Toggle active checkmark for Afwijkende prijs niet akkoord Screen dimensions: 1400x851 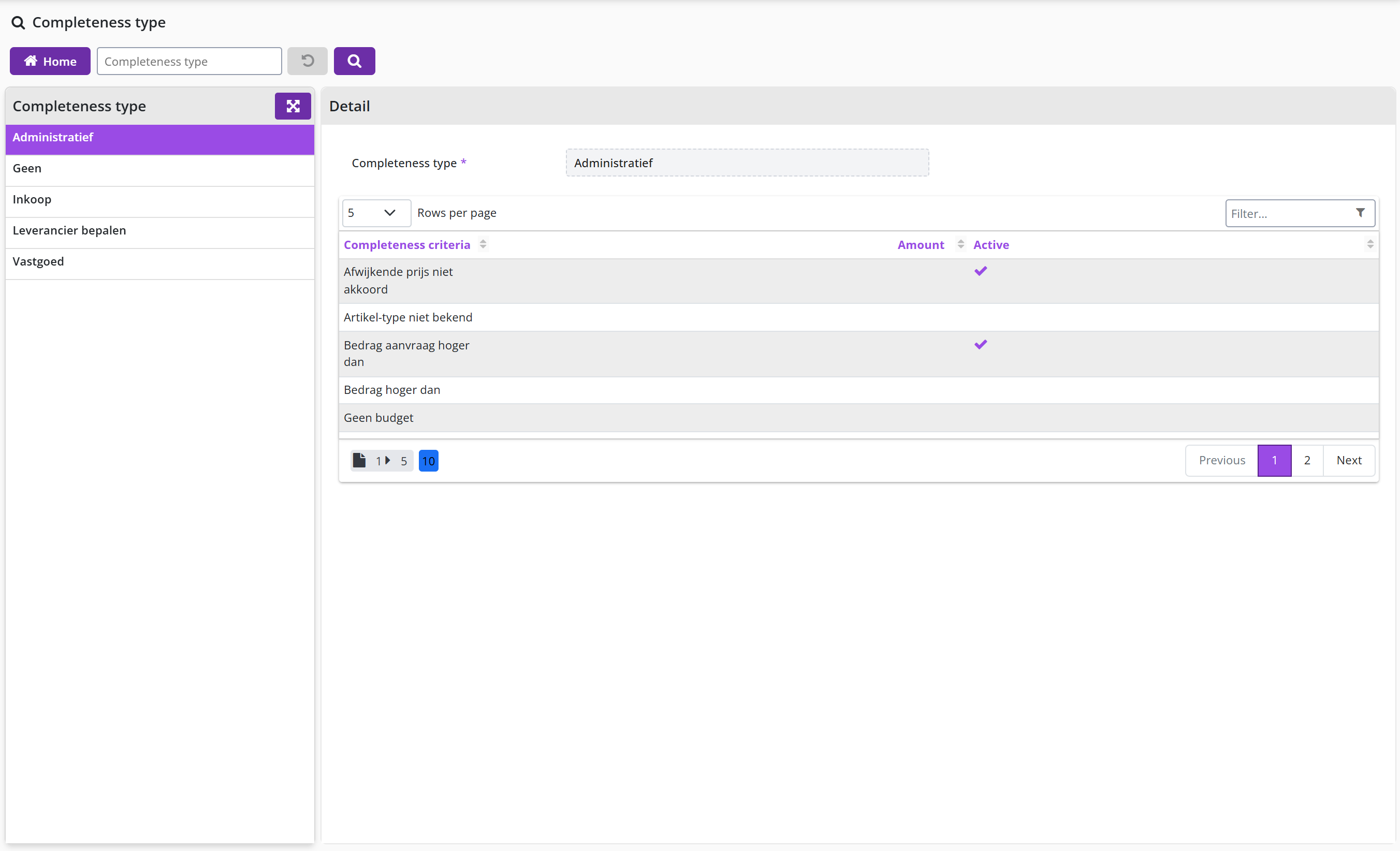pos(981,271)
